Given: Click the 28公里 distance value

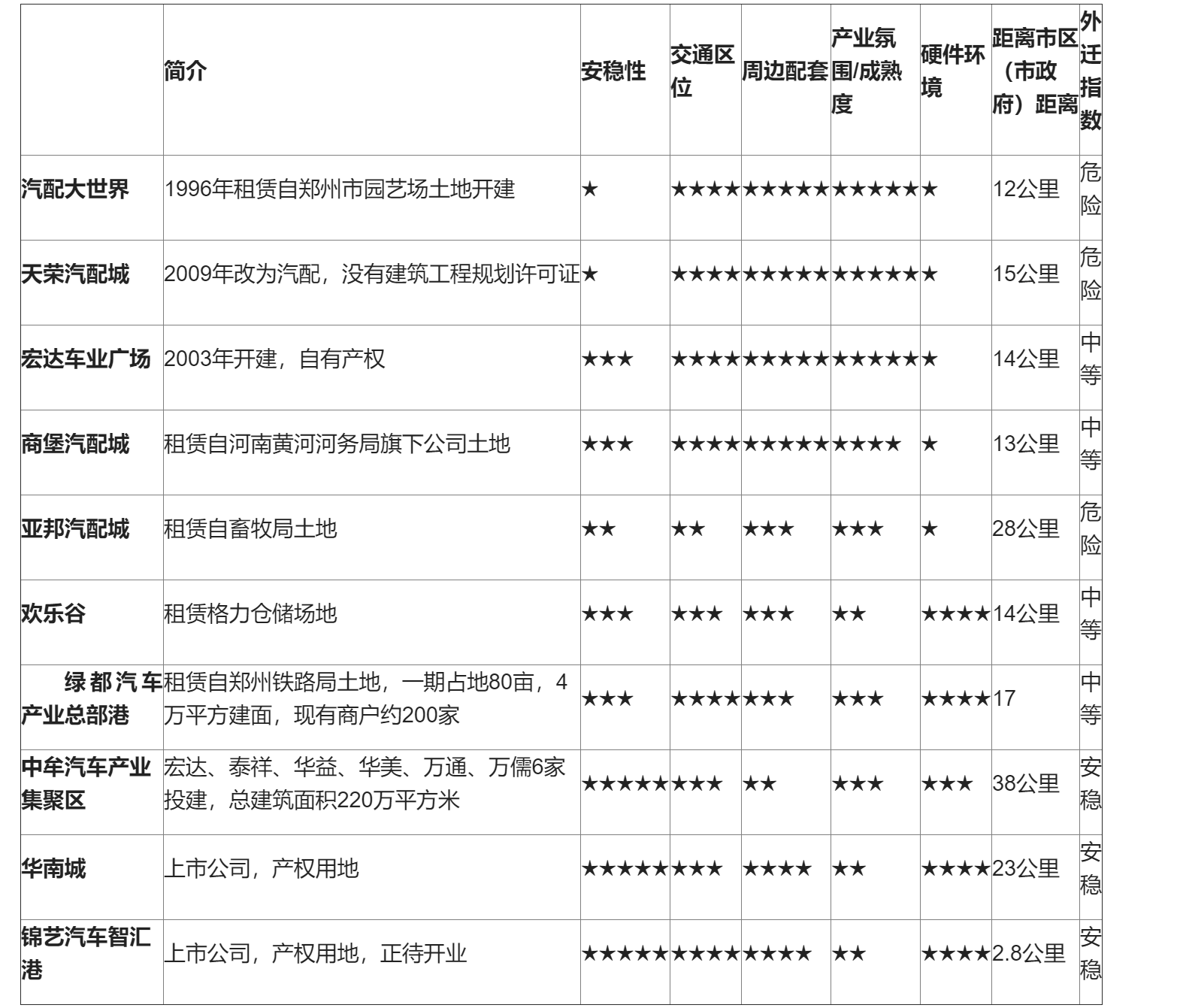Looking at the screenshot, I should [1026, 529].
